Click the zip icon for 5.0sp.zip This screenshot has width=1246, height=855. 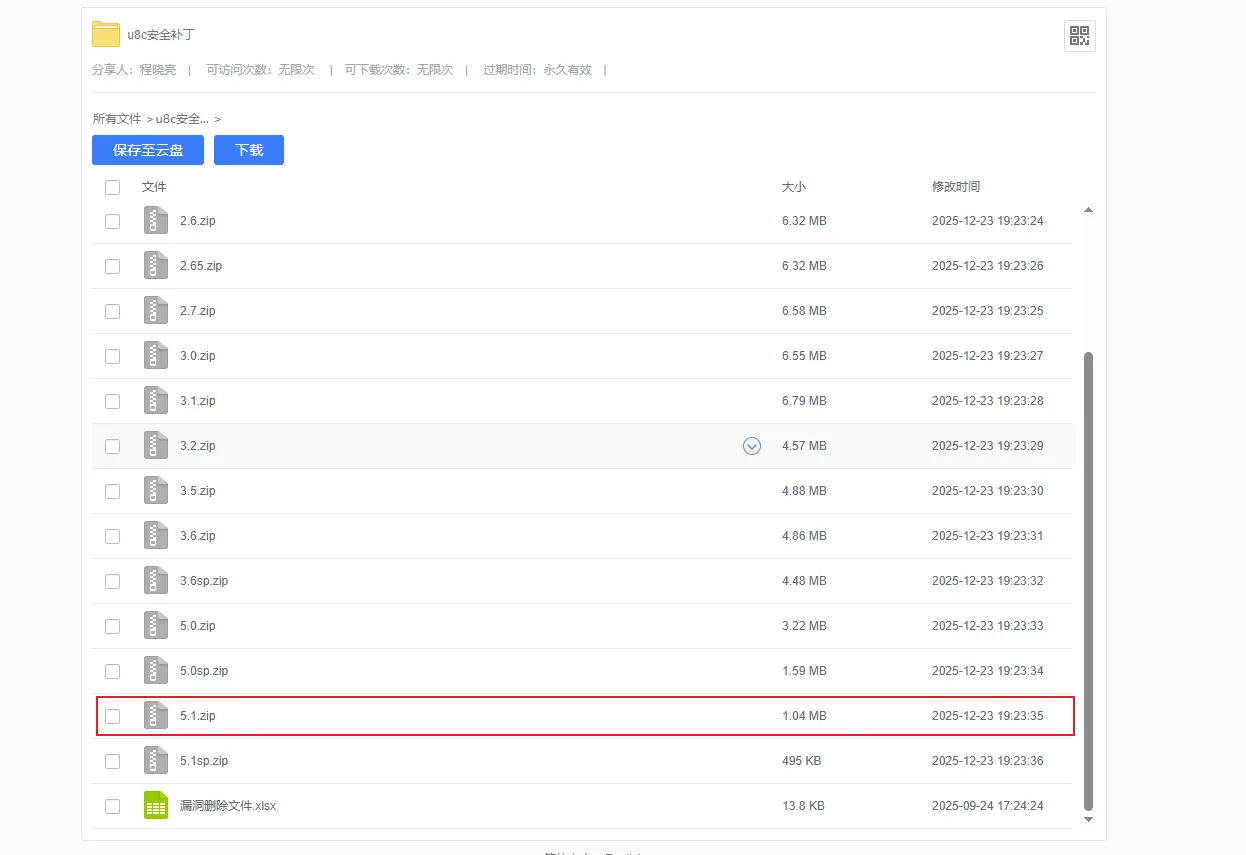[155, 671]
